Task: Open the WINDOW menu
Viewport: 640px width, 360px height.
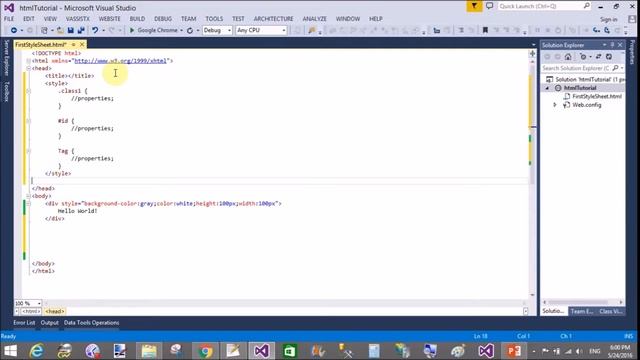Action: click(348, 19)
